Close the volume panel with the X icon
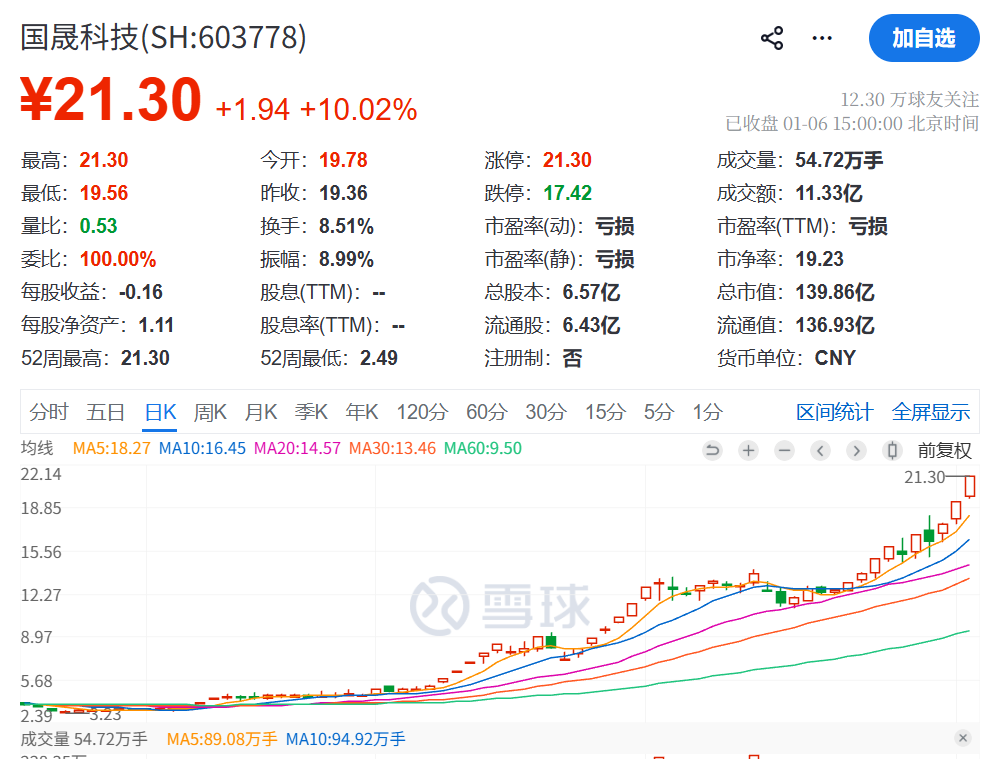 tap(963, 738)
